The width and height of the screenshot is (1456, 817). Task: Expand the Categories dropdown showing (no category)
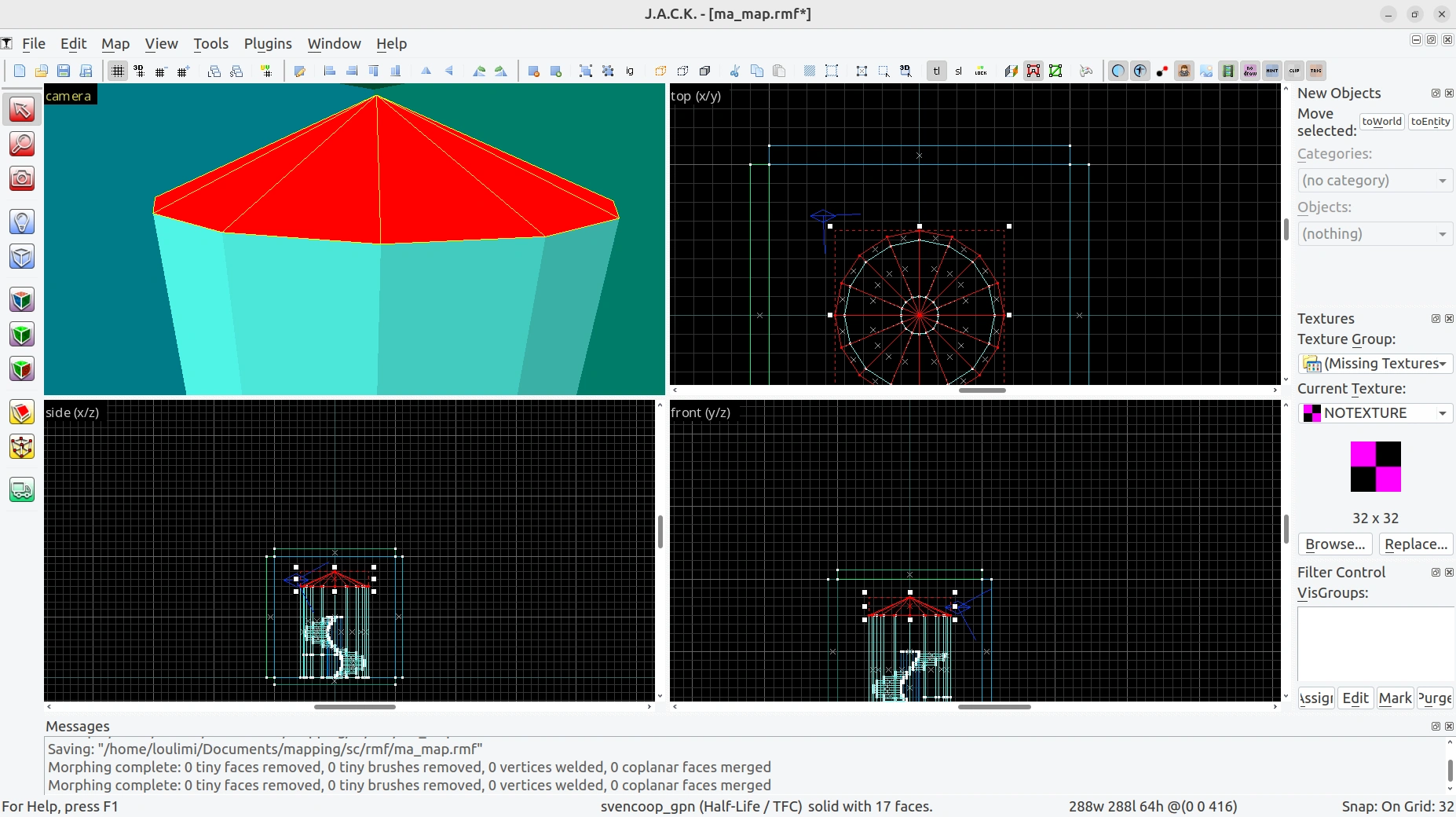(1374, 180)
